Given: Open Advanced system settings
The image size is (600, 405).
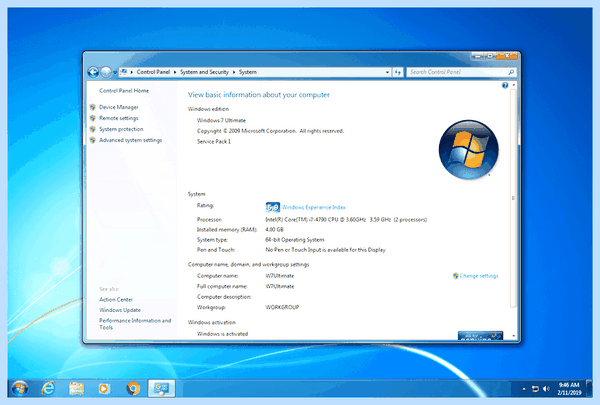Looking at the screenshot, I should 130,140.
